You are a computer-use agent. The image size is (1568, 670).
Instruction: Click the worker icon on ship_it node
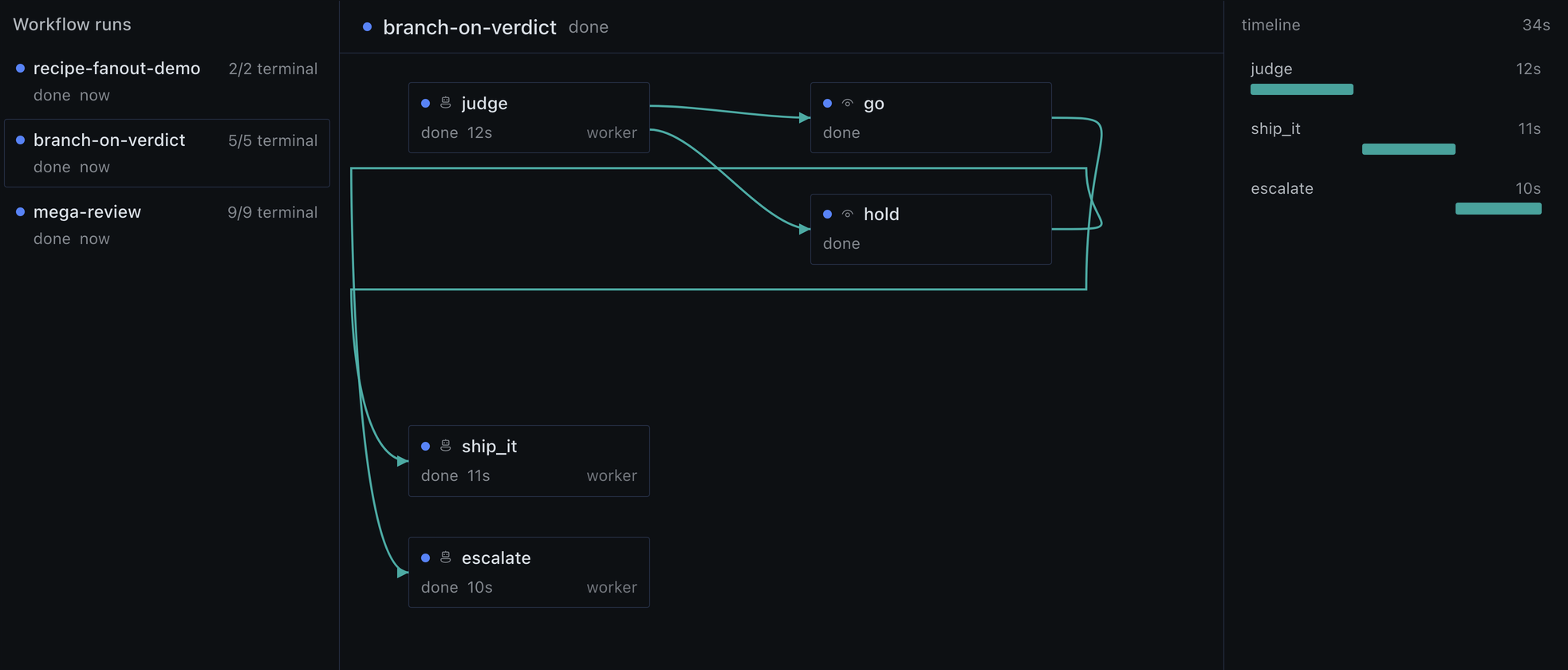point(446,446)
